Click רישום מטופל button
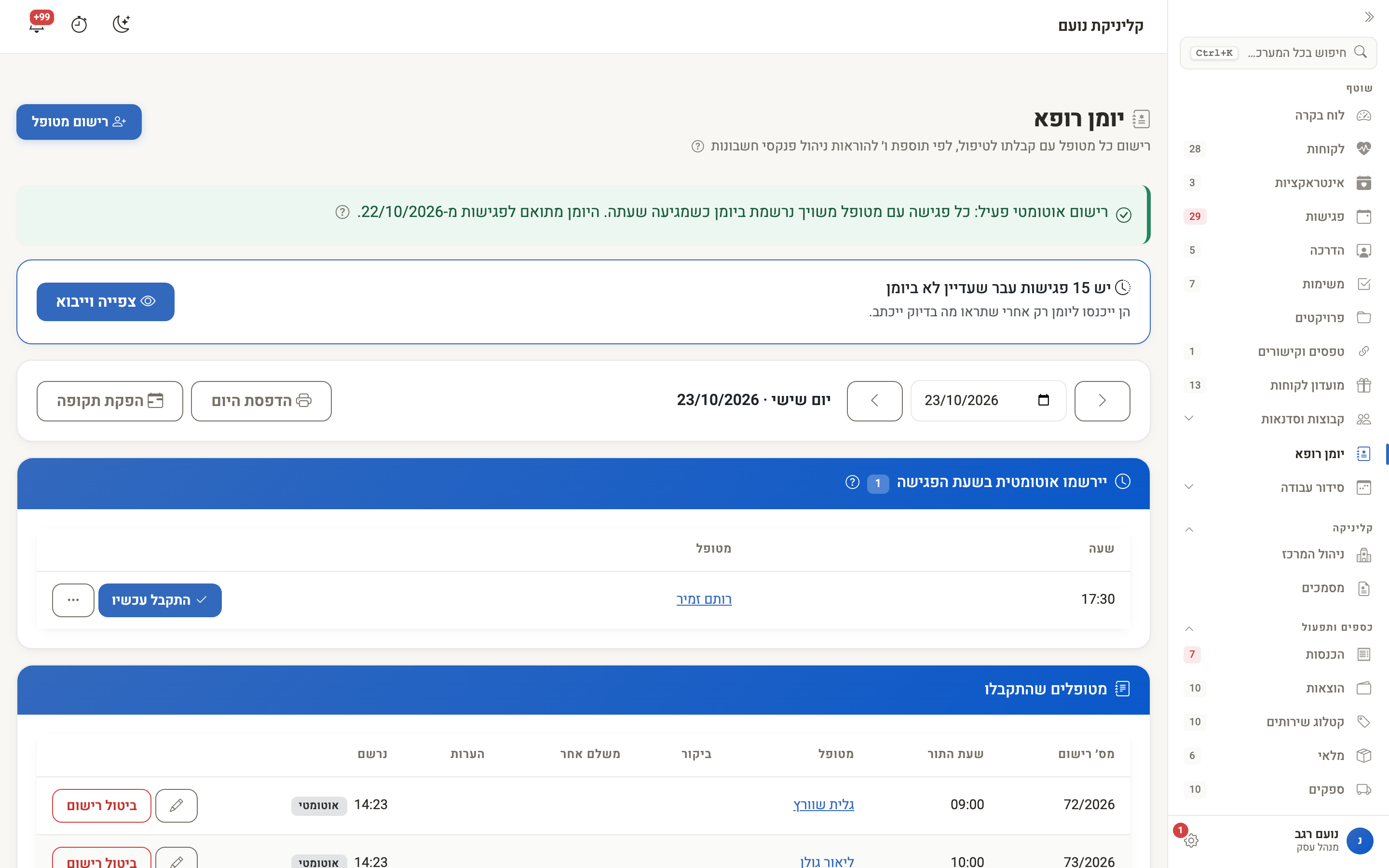 coord(79,122)
